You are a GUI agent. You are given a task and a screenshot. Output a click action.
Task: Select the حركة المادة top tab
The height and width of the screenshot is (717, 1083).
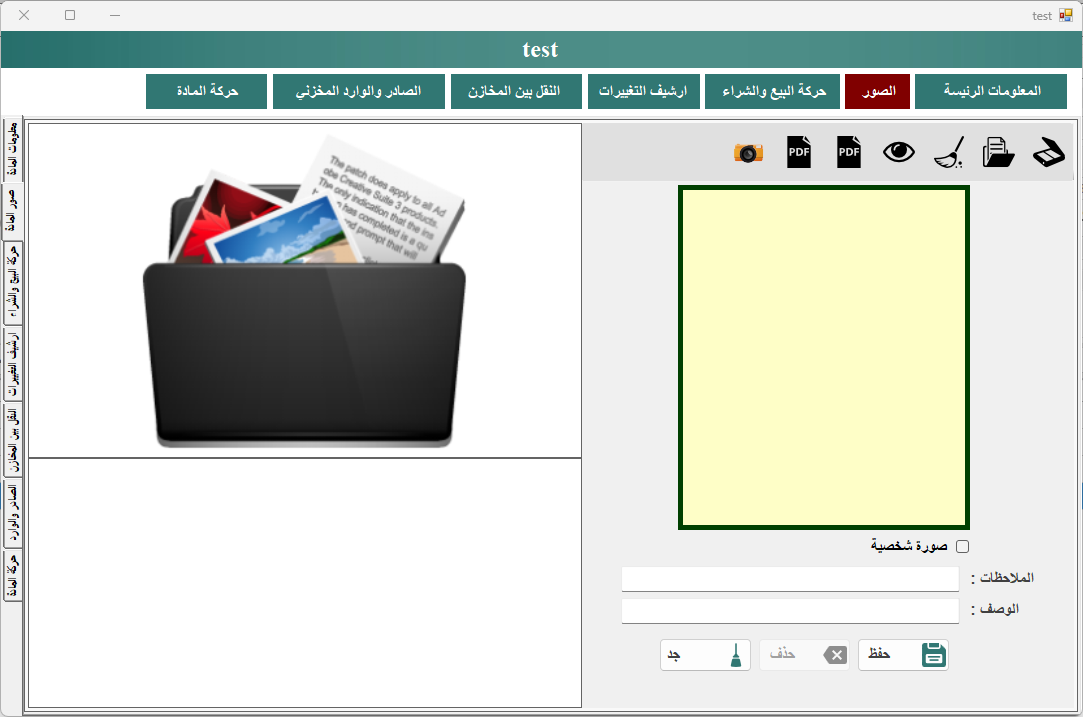pyautogui.click(x=207, y=92)
